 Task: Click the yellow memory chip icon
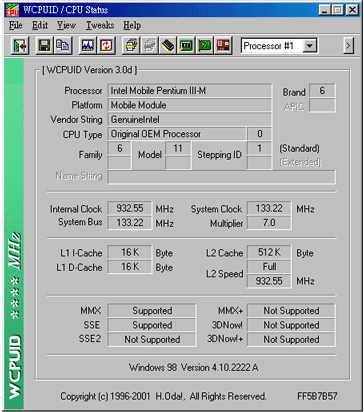point(168,46)
